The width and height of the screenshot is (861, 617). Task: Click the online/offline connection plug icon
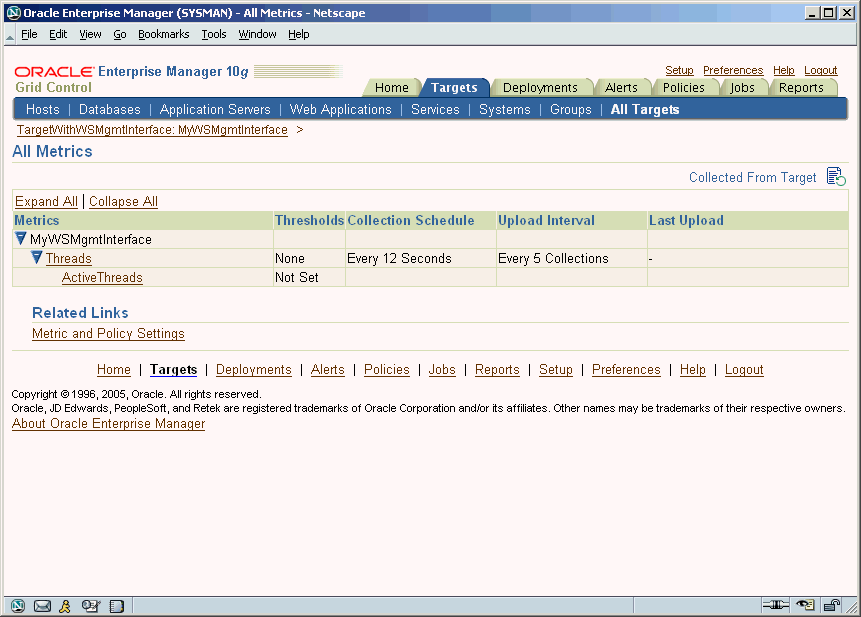click(x=775, y=605)
